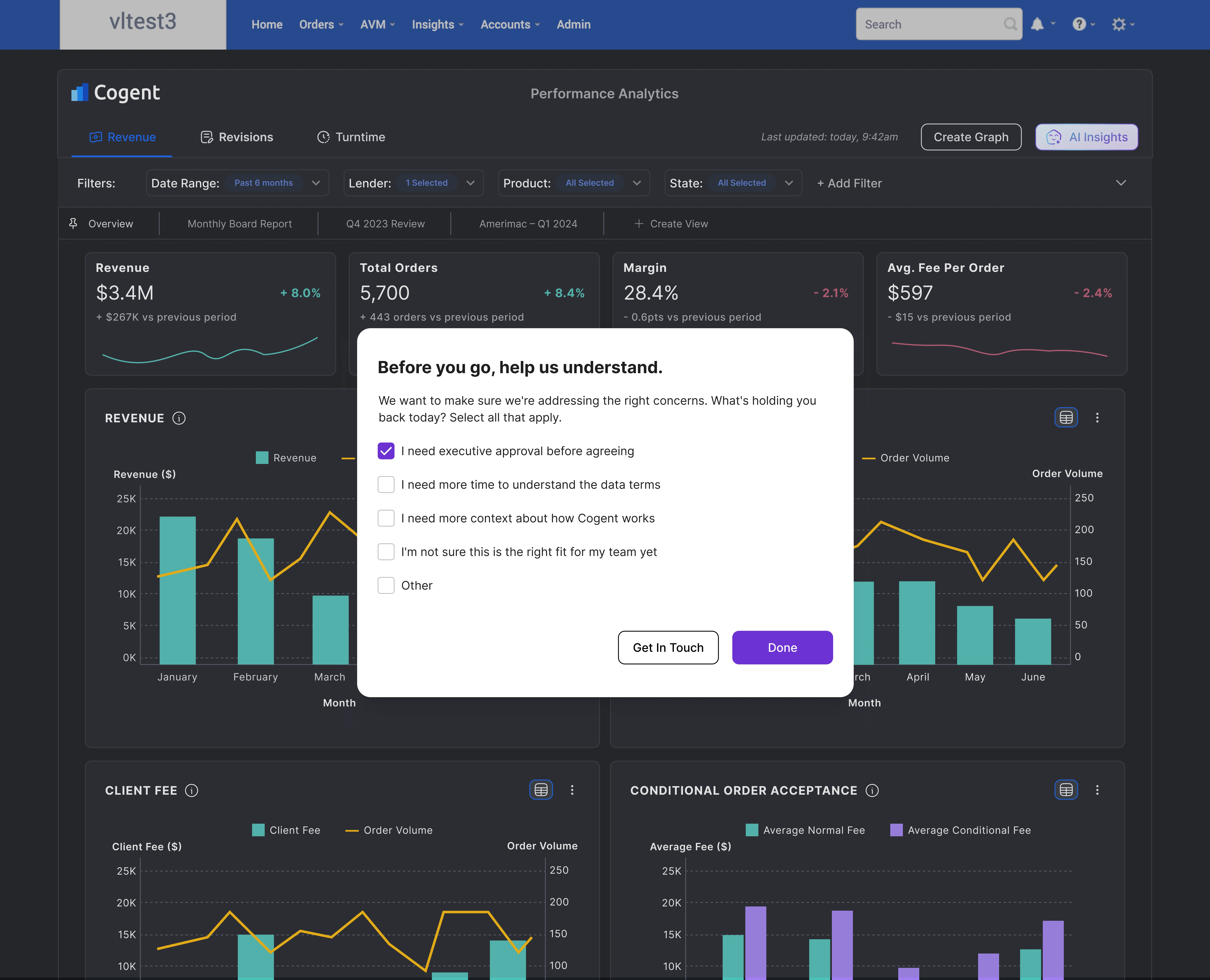
Task: Uncheck executive approval checkbox
Action: click(386, 451)
